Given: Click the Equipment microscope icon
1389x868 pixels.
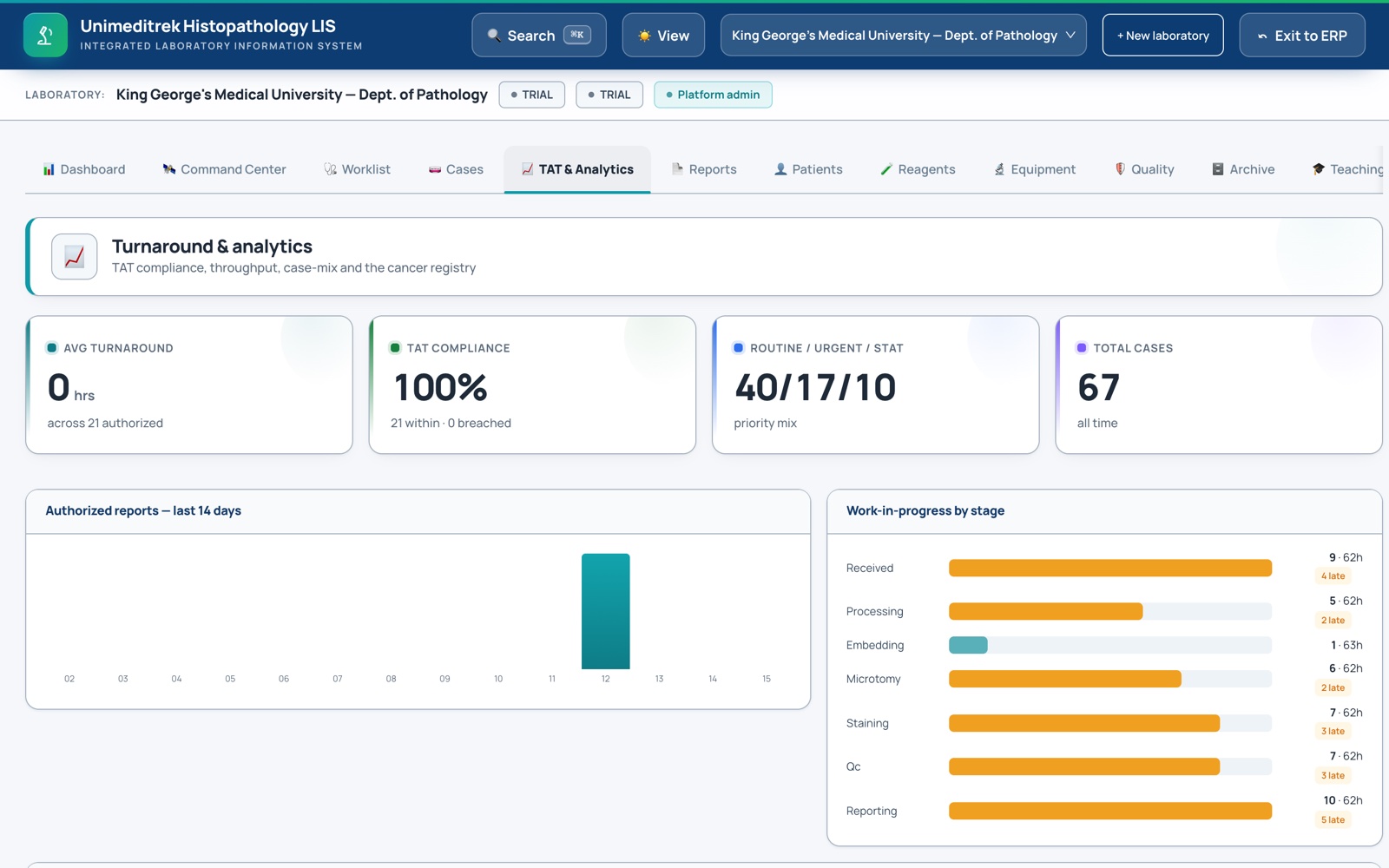Looking at the screenshot, I should coord(999,169).
